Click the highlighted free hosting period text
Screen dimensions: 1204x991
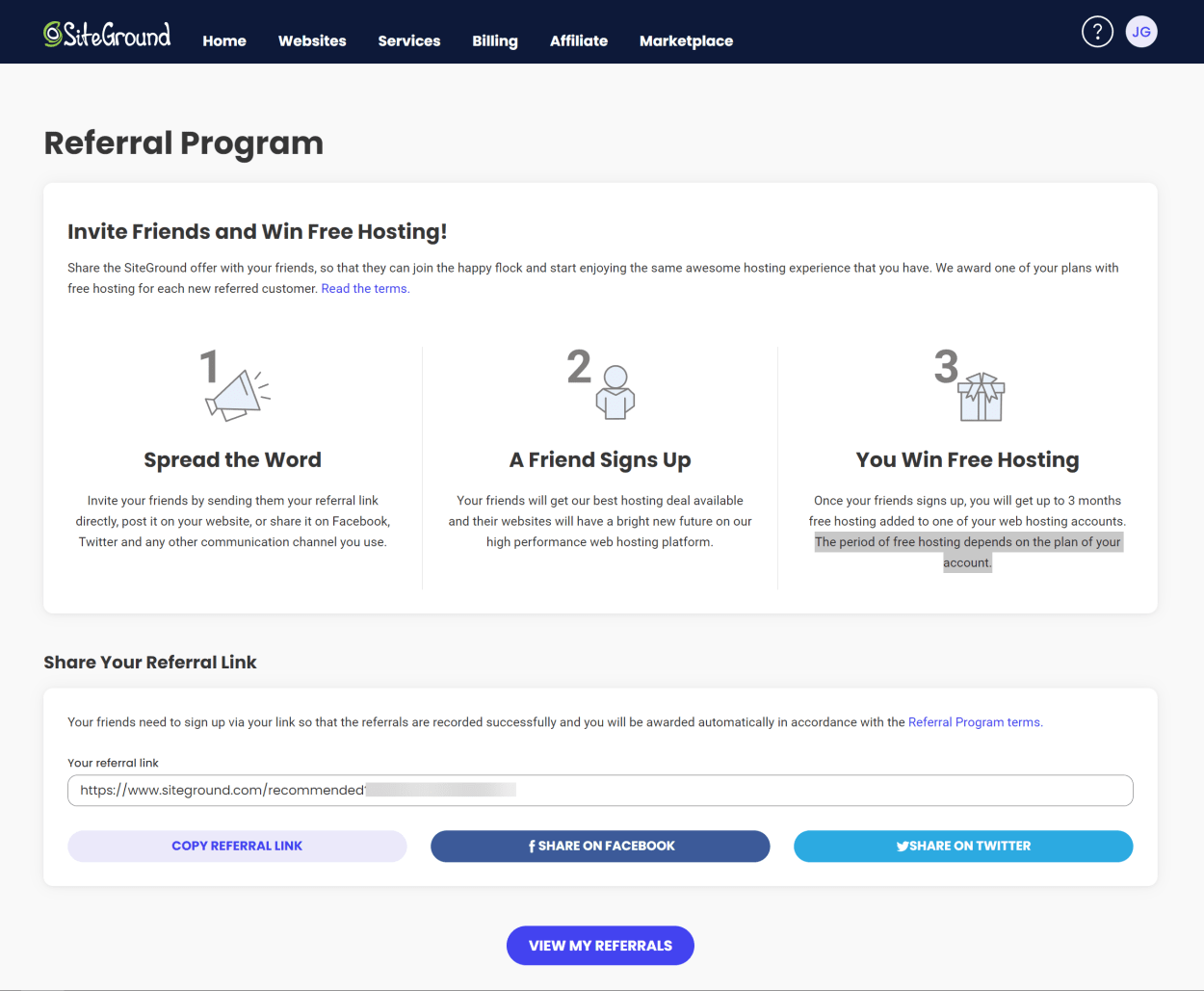tap(968, 552)
